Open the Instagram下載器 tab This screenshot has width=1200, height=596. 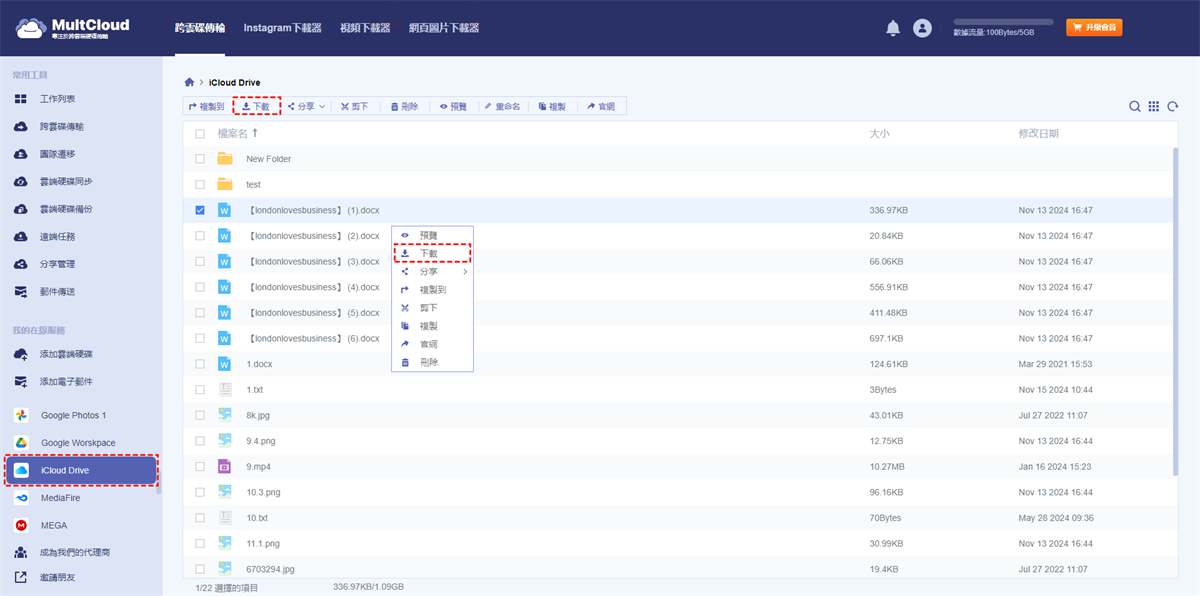tap(282, 28)
